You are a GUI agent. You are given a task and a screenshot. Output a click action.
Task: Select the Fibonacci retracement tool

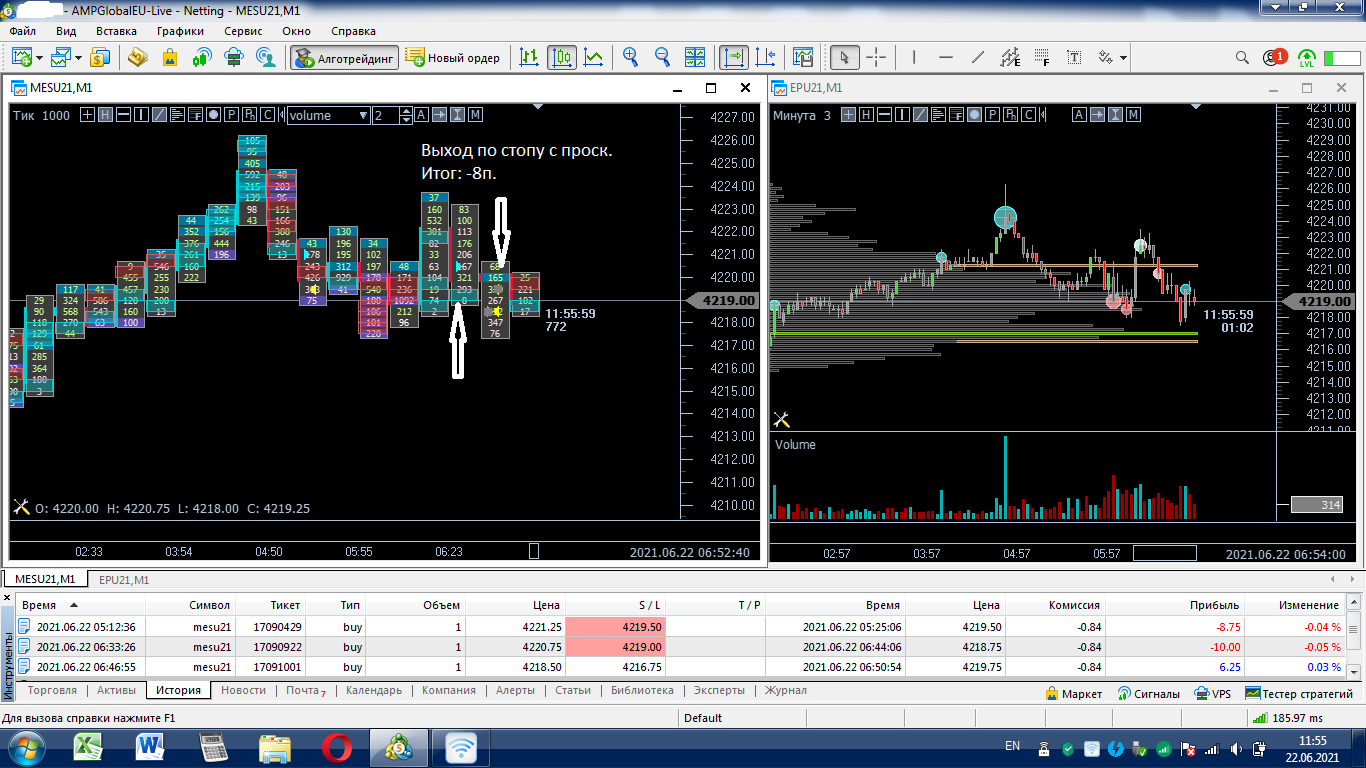pyautogui.click(x=1042, y=57)
